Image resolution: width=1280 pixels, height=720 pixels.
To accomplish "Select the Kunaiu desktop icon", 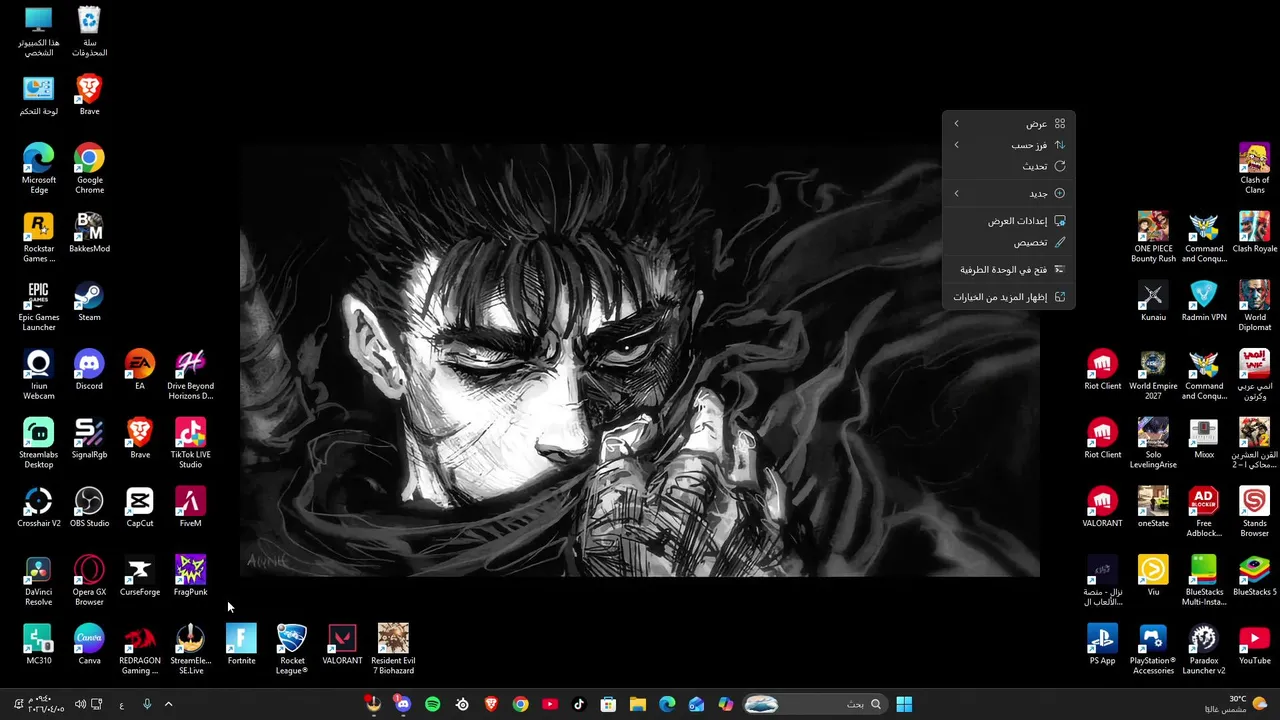I will (1153, 301).
